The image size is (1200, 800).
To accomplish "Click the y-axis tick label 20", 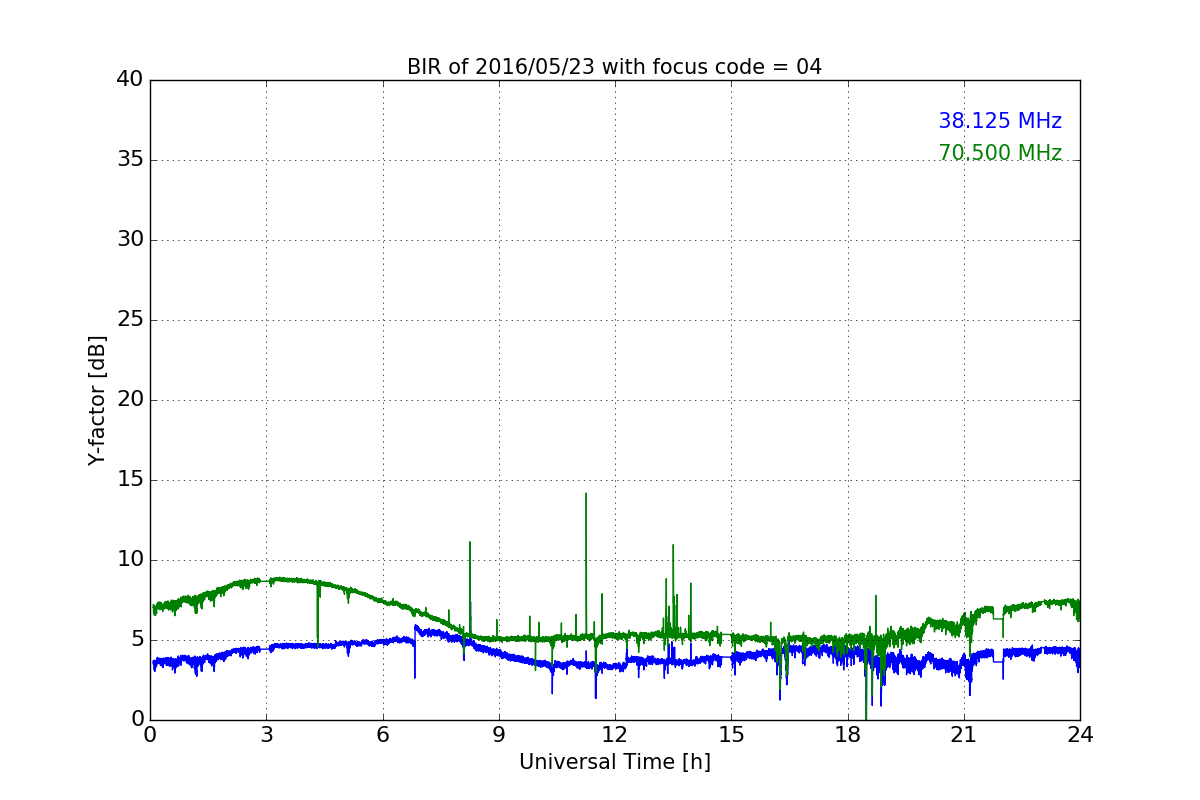I will tap(130, 400).
